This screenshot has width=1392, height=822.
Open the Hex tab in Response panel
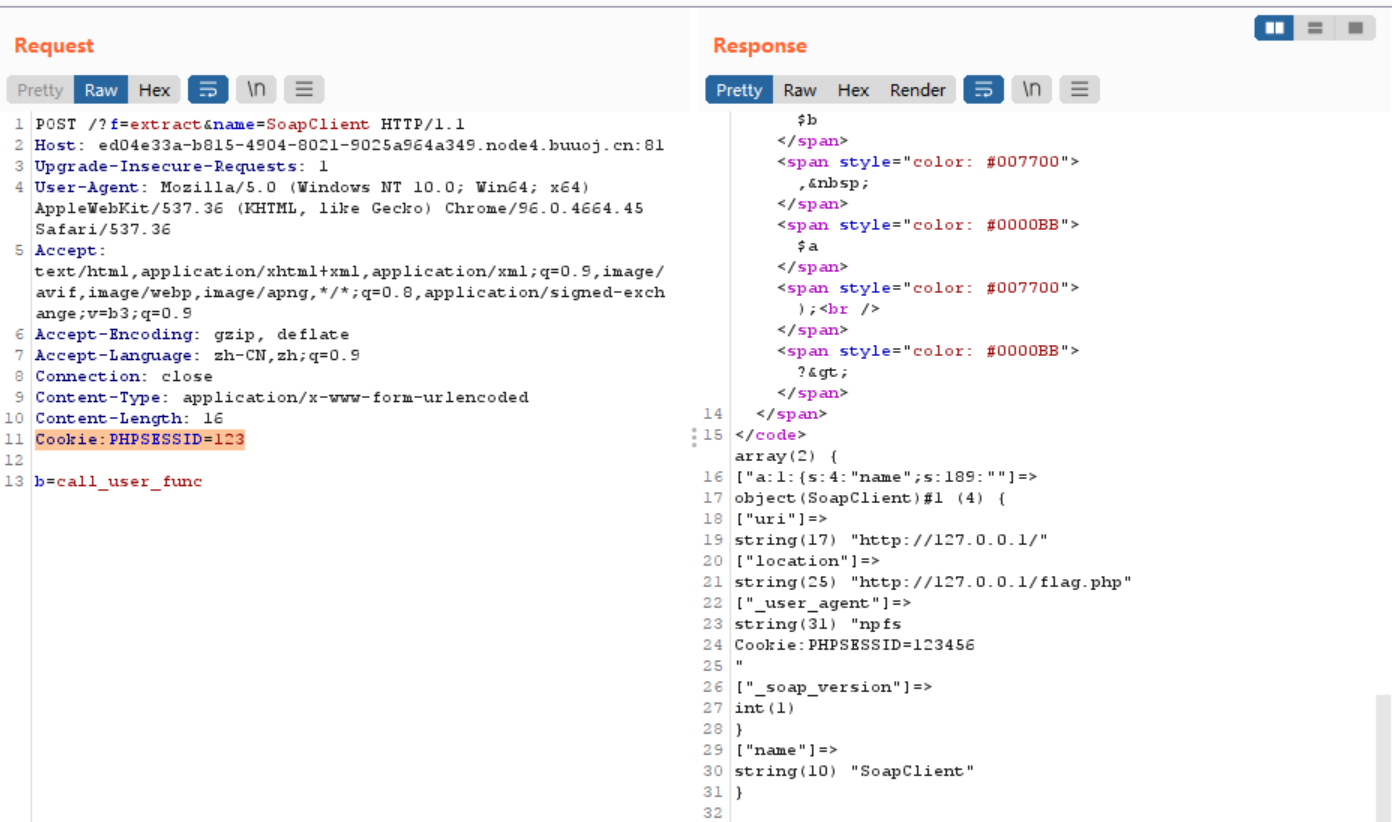(853, 90)
